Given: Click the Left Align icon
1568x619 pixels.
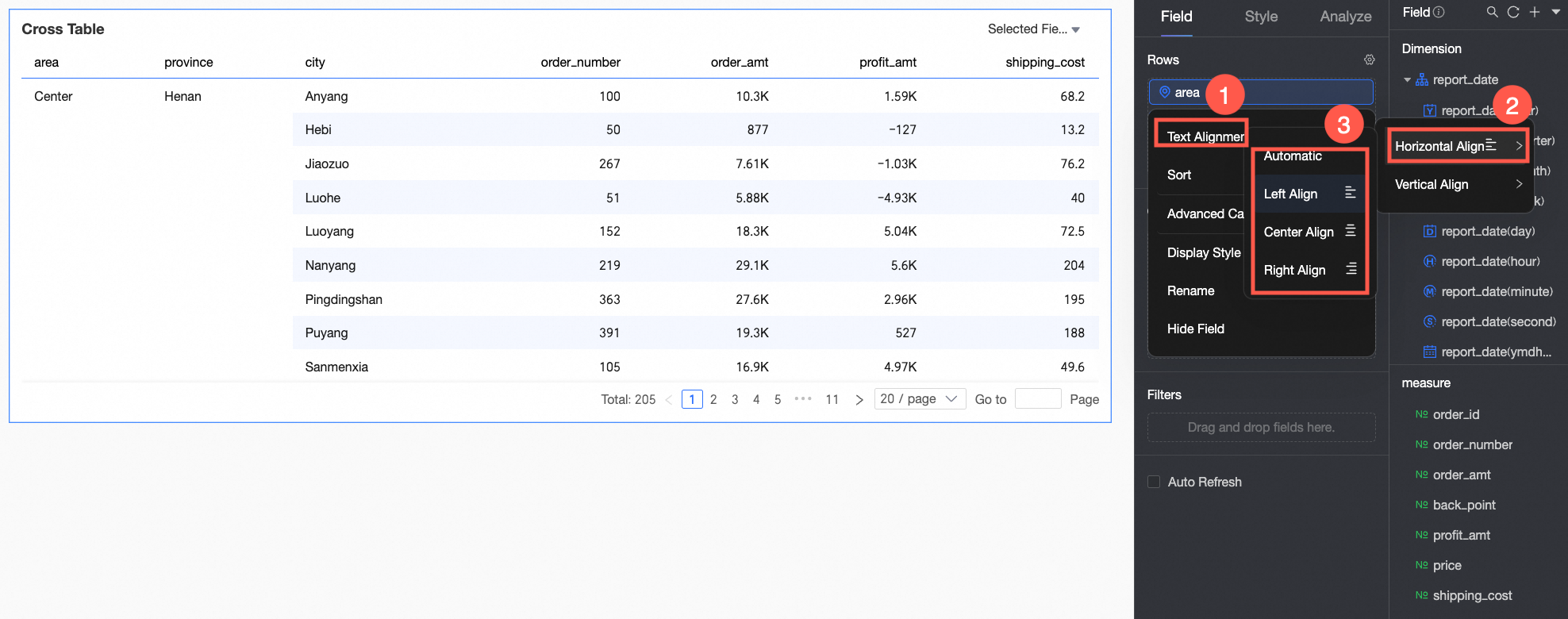Looking at the screenshot, I should (1351, 193).
